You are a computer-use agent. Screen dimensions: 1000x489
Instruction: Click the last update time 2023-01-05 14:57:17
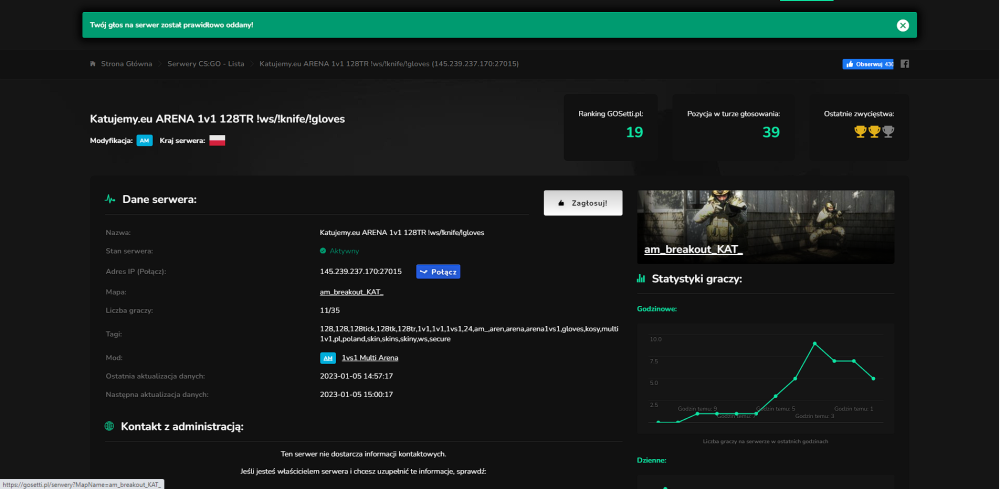[x=357, y=376]
